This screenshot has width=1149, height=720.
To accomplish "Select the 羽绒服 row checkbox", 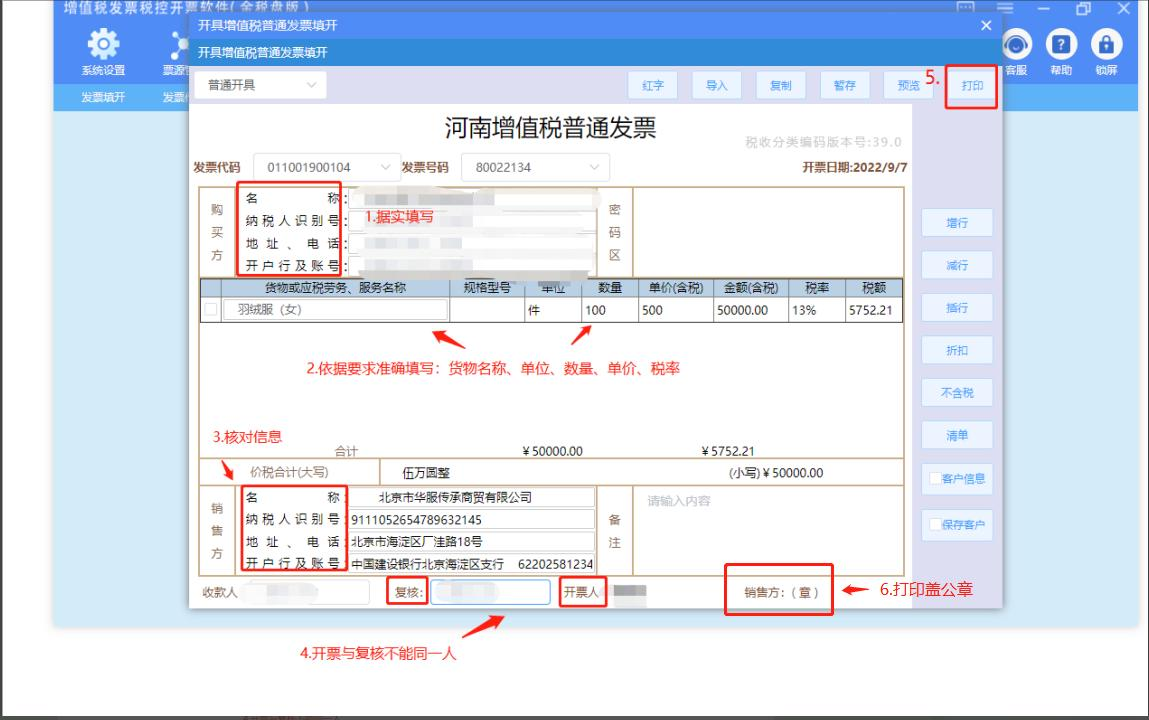I will 211,310.
